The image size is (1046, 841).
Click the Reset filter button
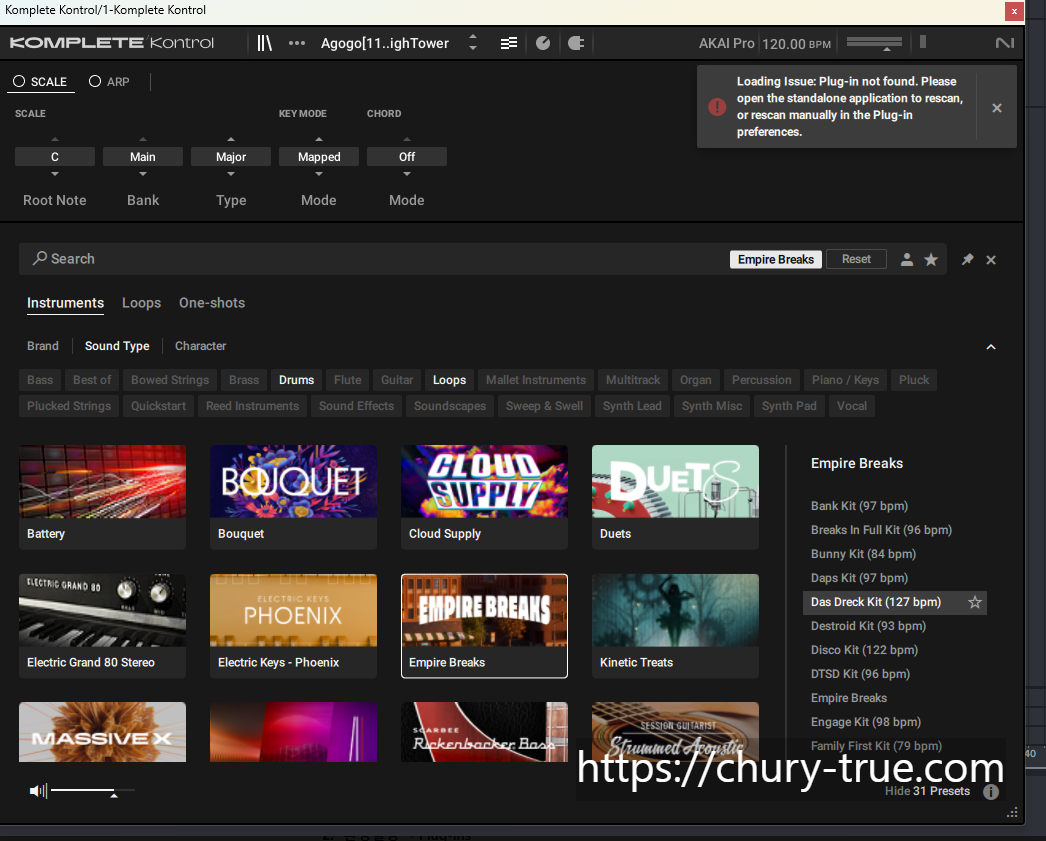pos(856,259)
